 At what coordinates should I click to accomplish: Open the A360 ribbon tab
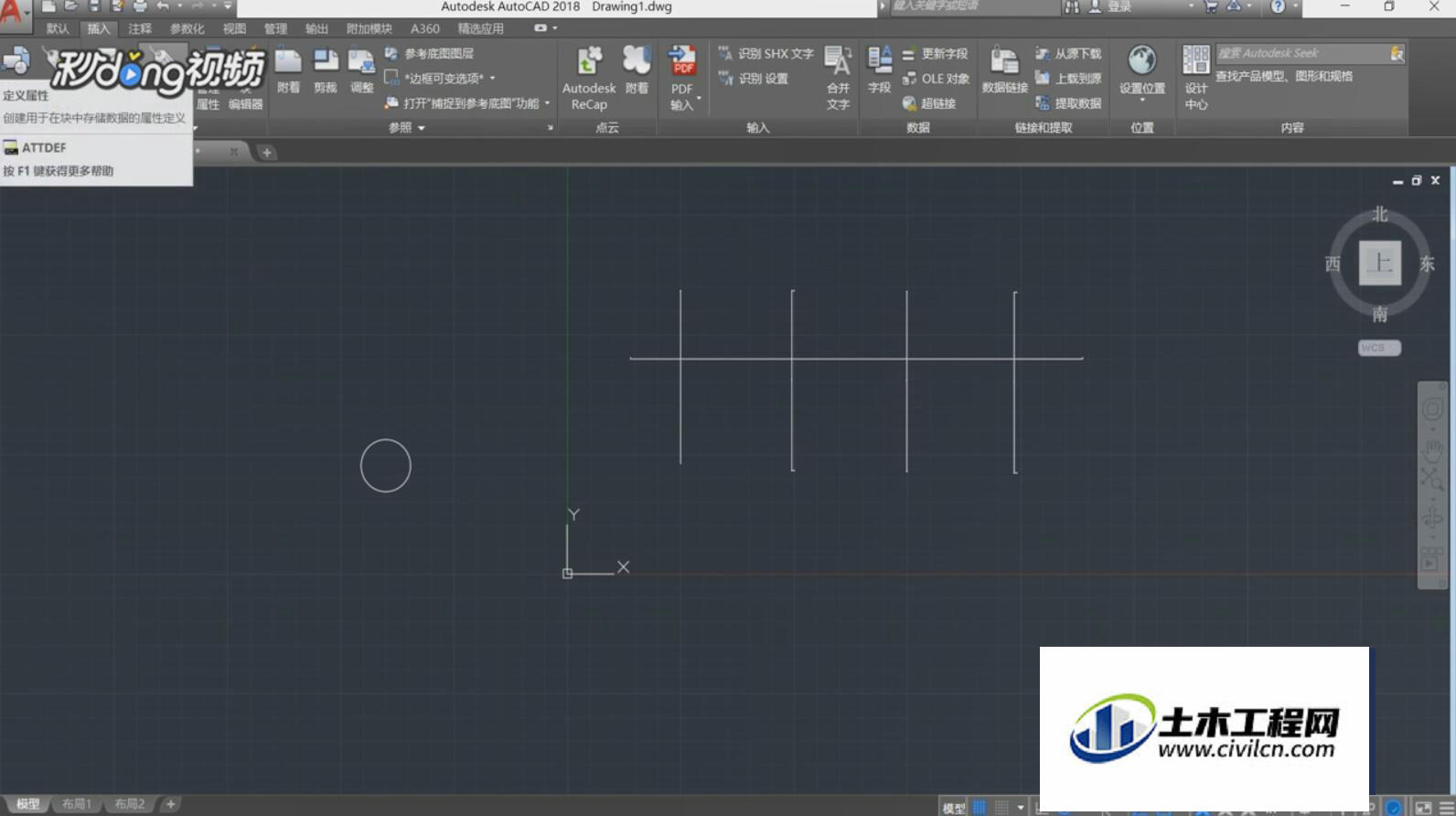424,28
